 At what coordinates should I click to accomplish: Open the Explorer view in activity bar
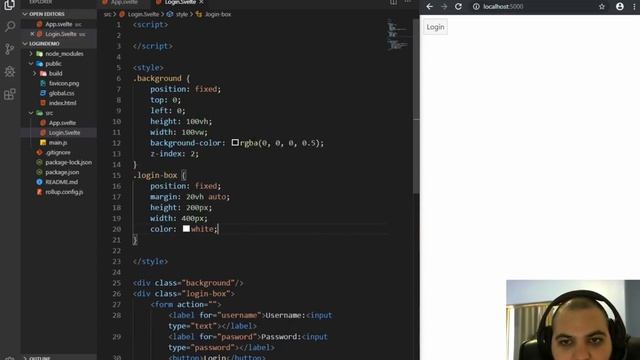(x=9, y=5)
